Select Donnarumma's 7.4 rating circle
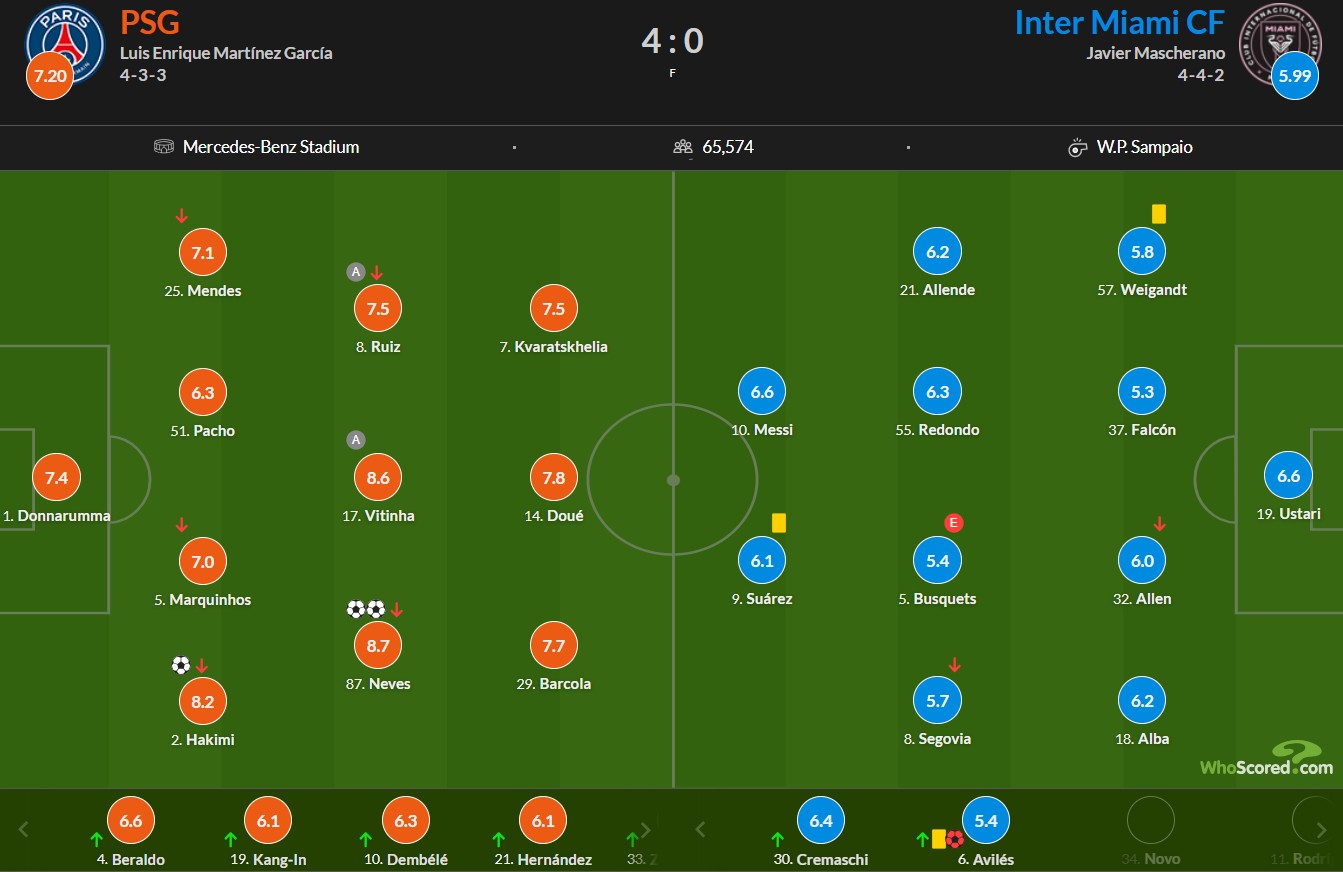This screenshot has width=1343, height=872. (56, 478)
